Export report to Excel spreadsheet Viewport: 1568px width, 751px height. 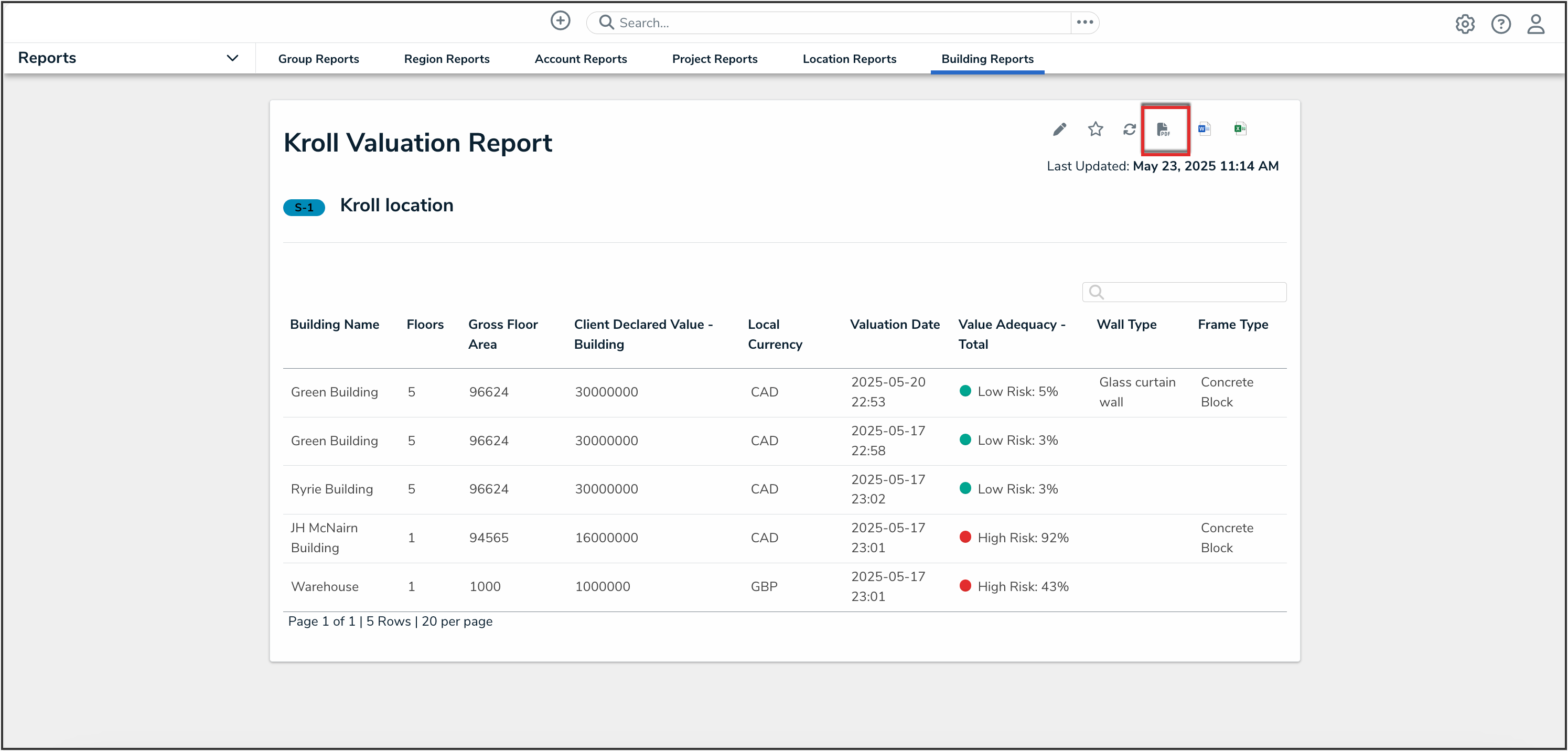[1240, 129]
